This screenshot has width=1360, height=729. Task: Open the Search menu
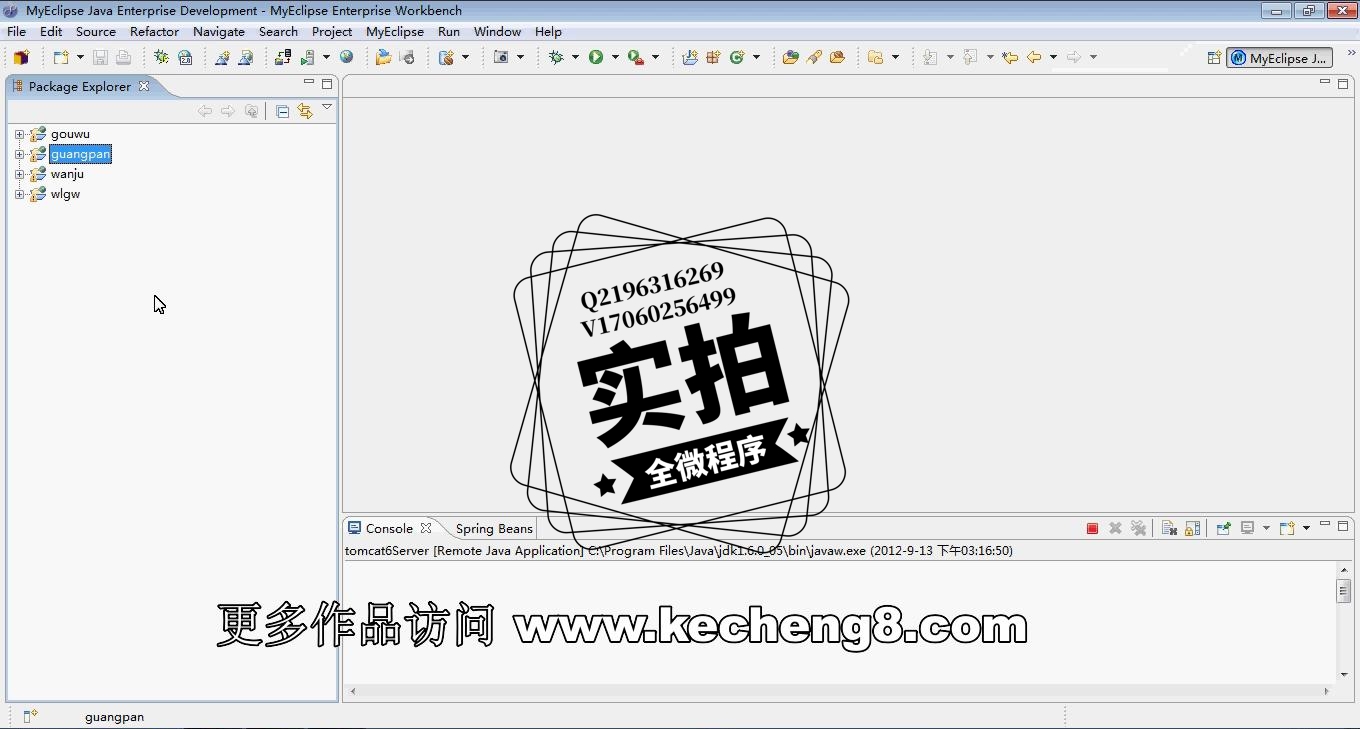pos(278,31)
